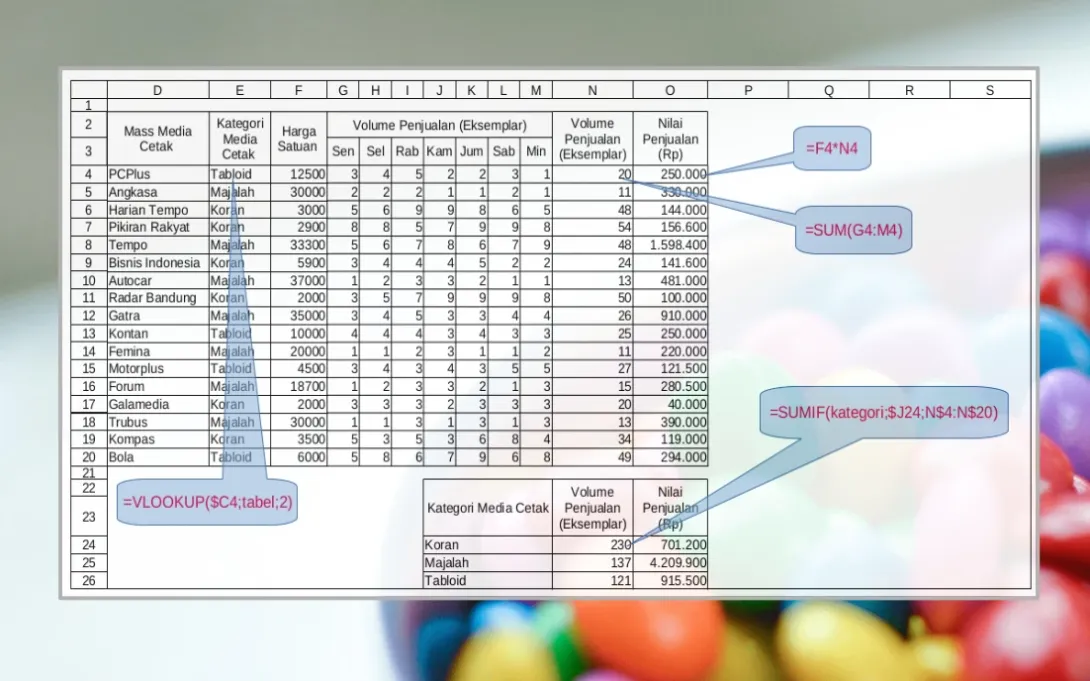The height and width of the screenshot is (681, 1090).
Task: Click the summary value 4.209.900
Action: point(670,563)
